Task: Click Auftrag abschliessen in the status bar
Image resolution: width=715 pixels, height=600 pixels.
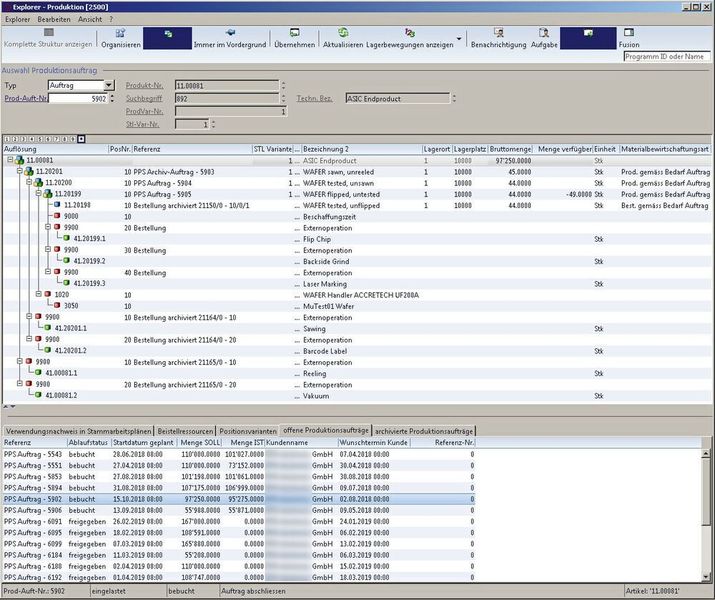Action: [253, 591]
